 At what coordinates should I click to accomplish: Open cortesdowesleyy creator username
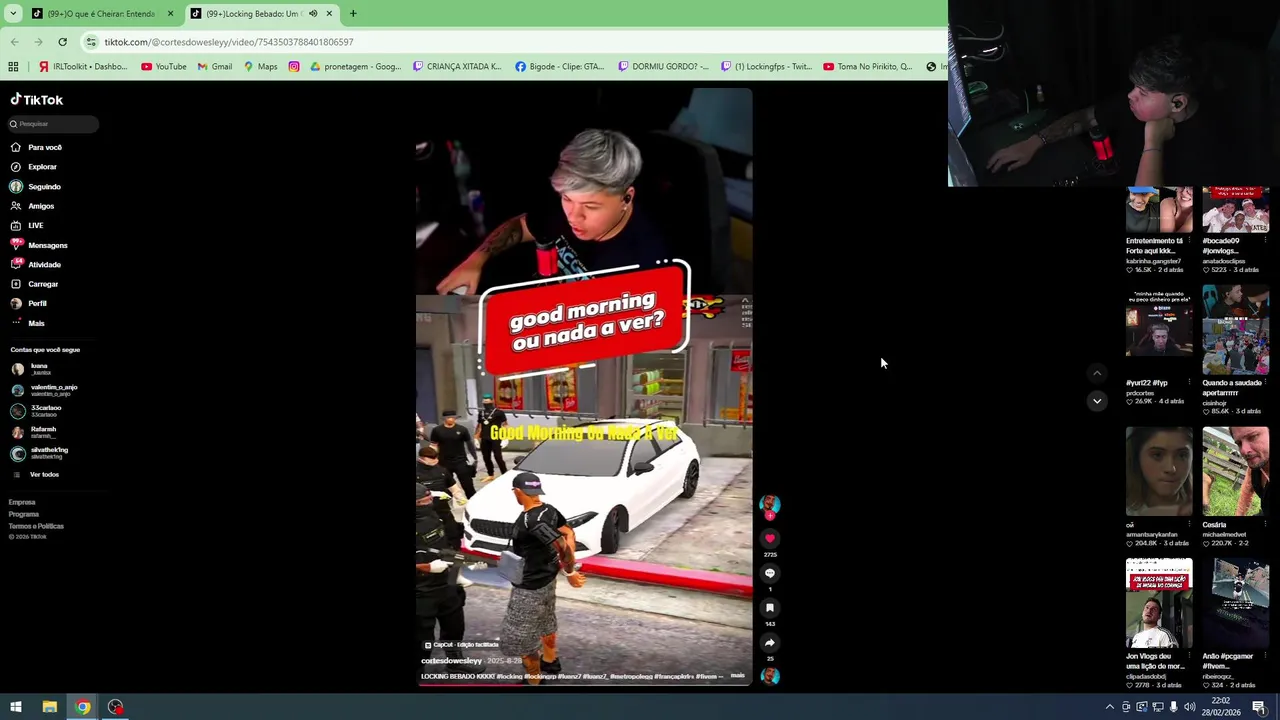(452, 661)
